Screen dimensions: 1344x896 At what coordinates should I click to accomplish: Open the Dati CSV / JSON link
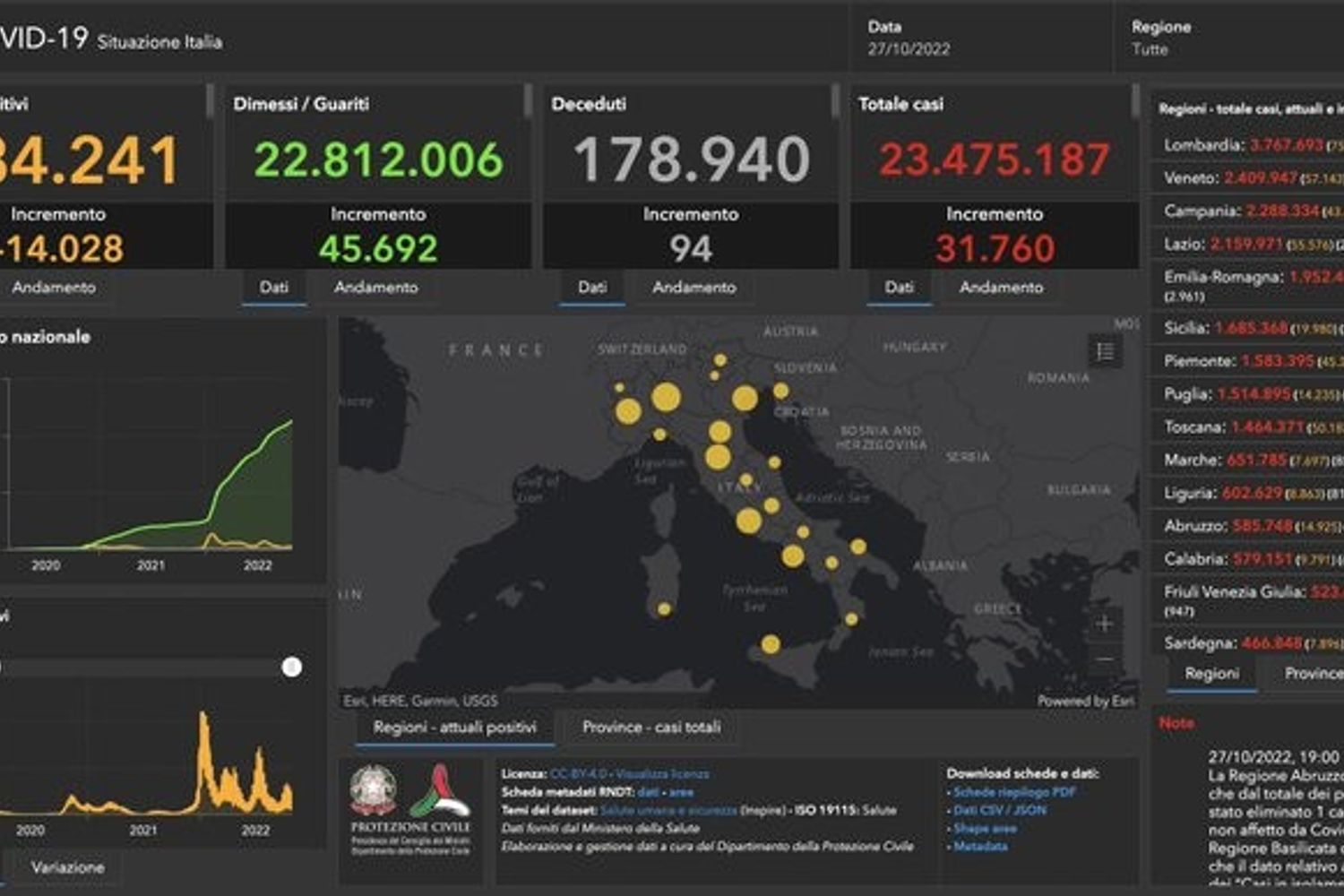(999, 810)
